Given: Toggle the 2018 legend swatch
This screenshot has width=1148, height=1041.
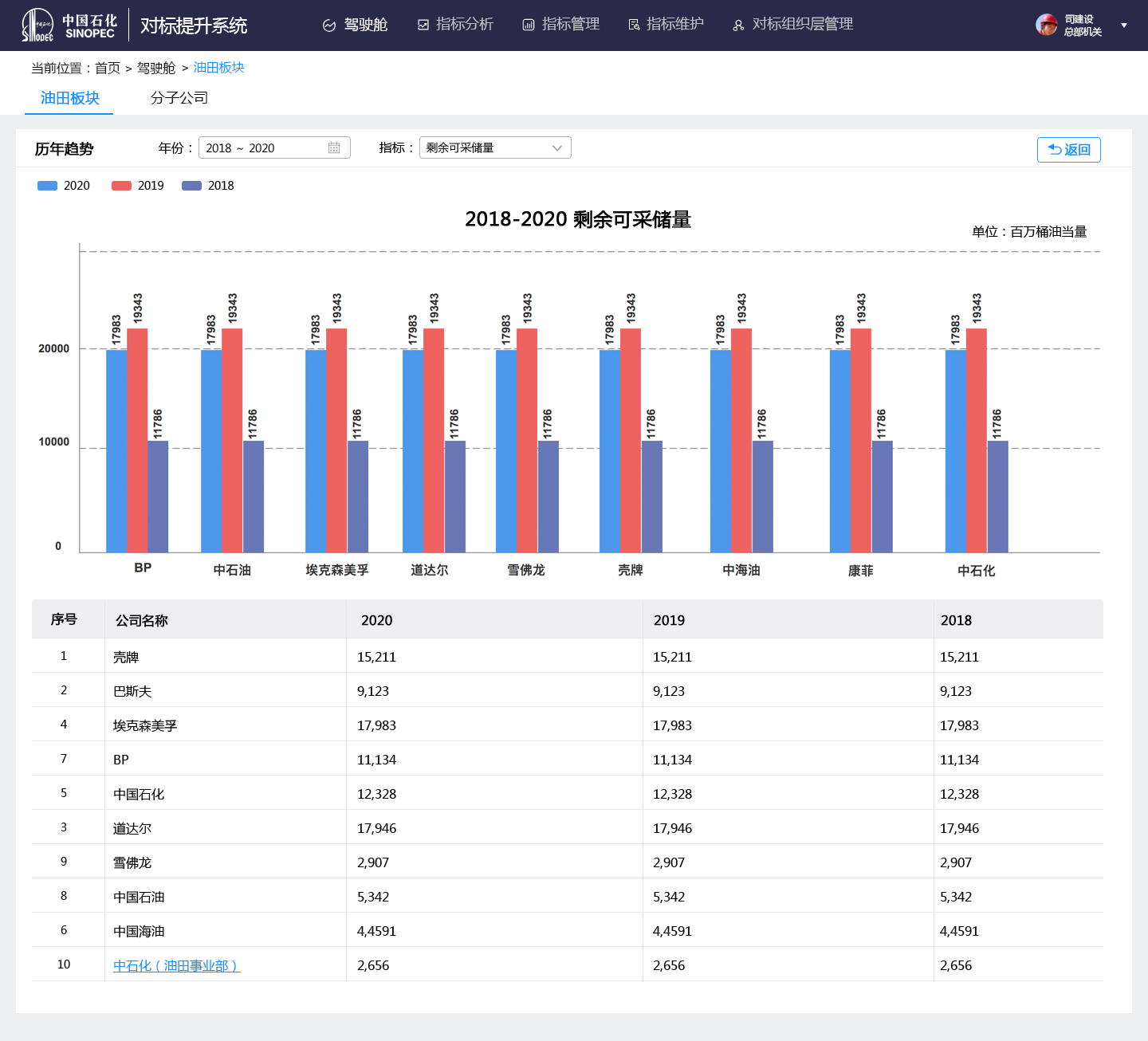Looking at the screenshot, I should click(x=191, y=186).
